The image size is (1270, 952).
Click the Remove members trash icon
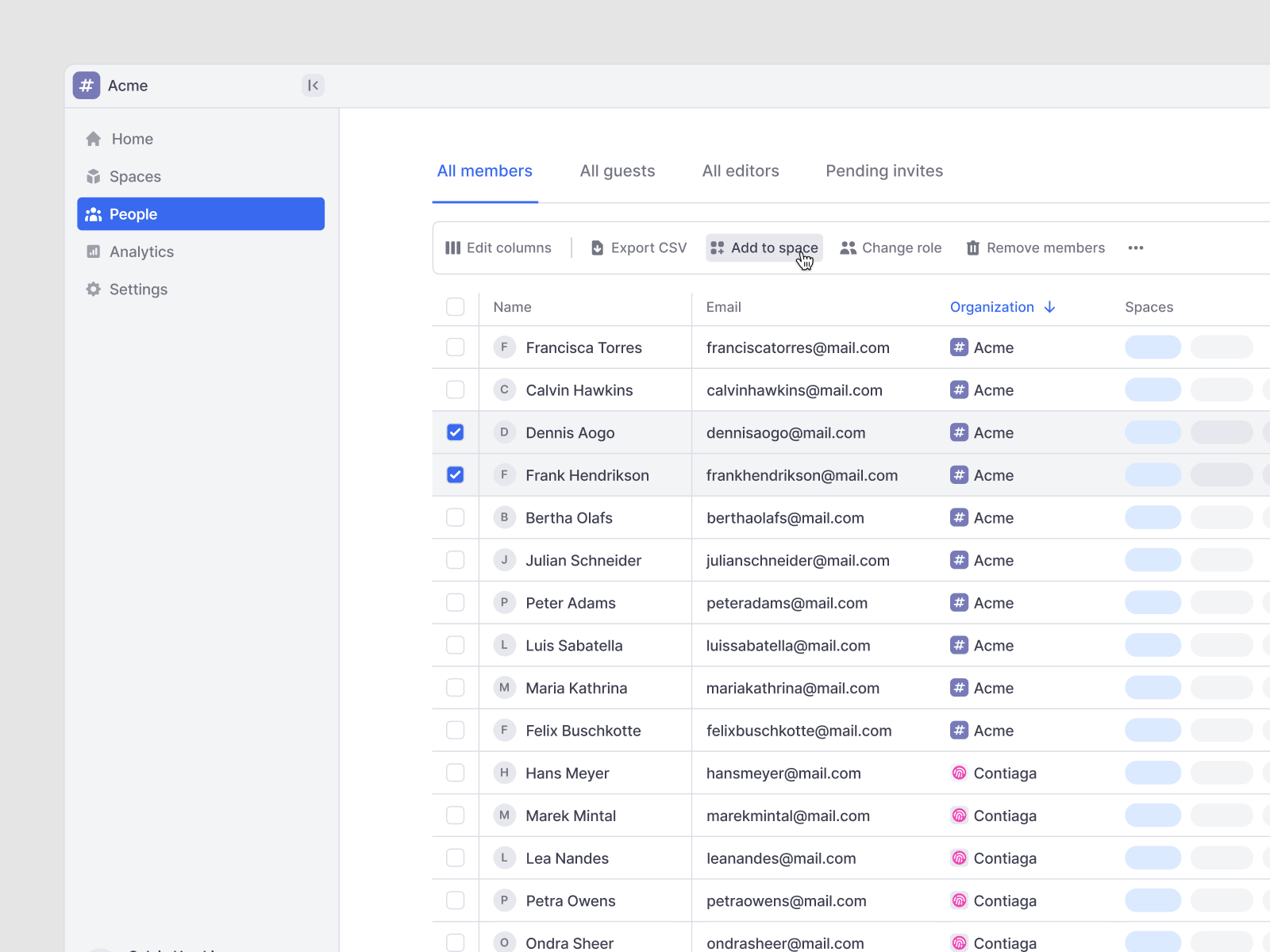972,248
